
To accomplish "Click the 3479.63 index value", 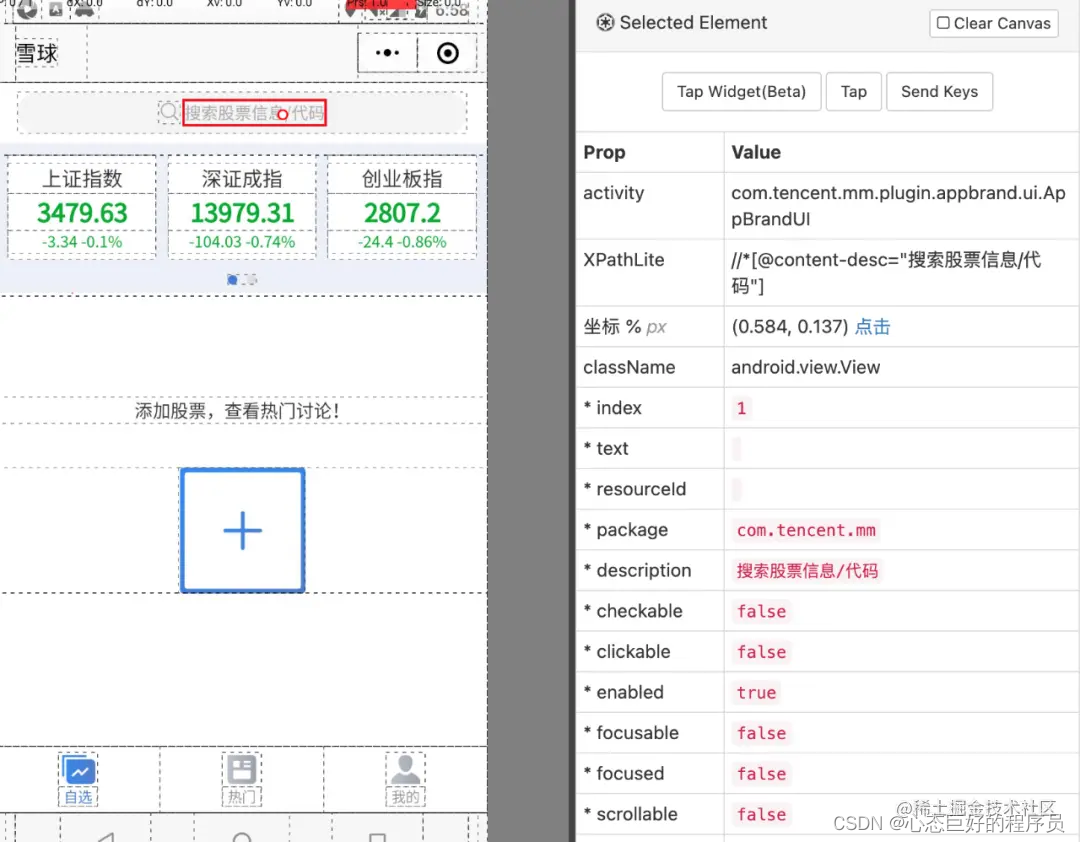I will (x=82, y=213).
